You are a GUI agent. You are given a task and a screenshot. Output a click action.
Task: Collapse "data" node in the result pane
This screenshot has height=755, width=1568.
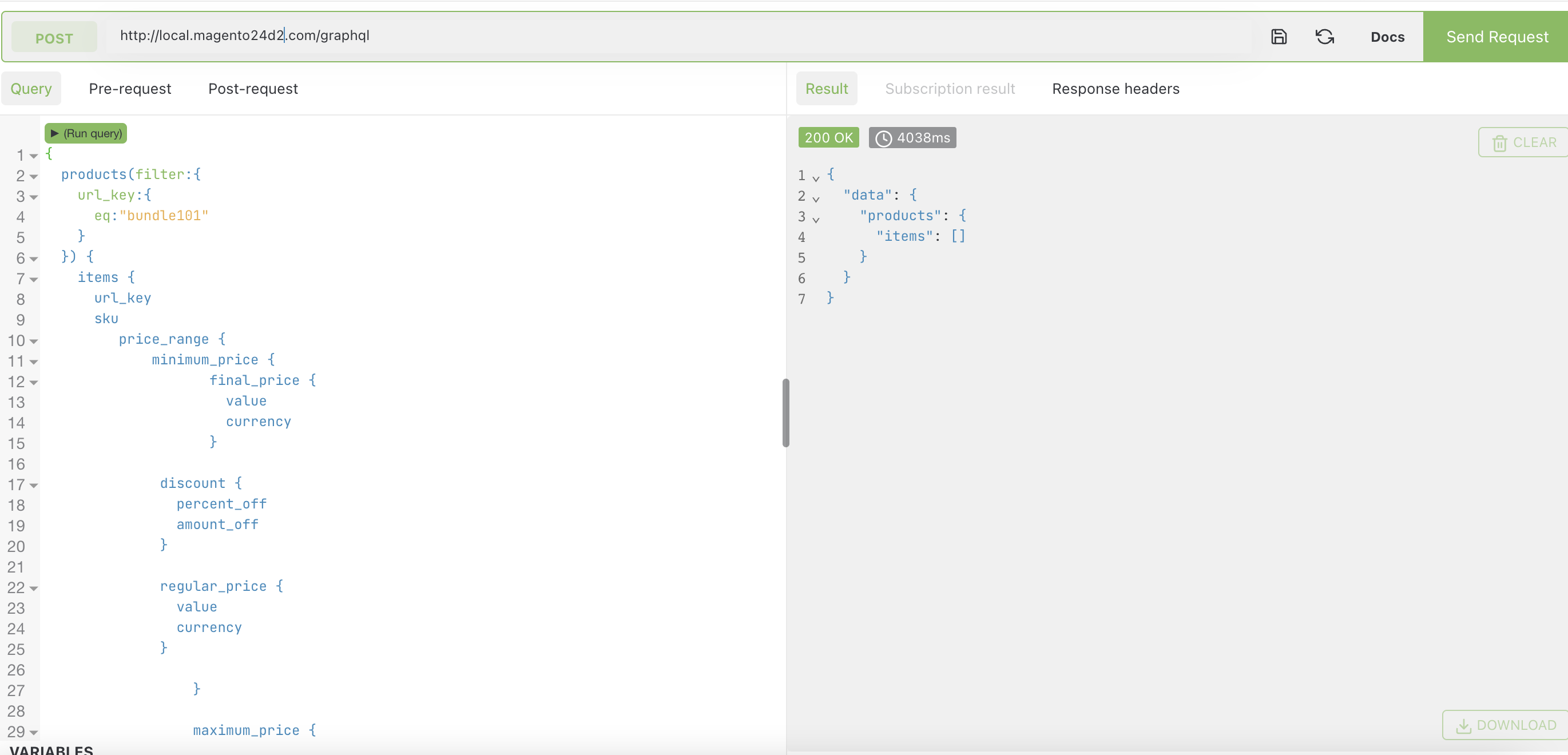coord(816,199)
